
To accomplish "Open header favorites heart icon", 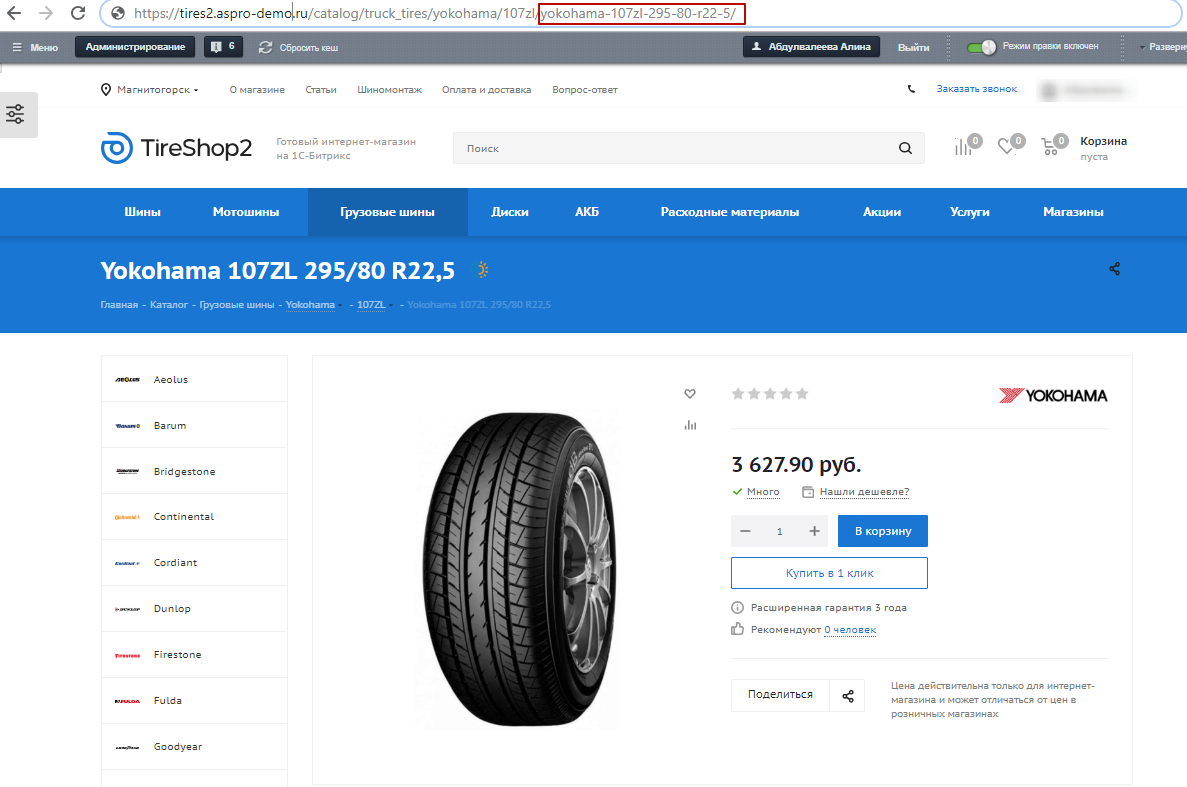I will coord(1010,145).
